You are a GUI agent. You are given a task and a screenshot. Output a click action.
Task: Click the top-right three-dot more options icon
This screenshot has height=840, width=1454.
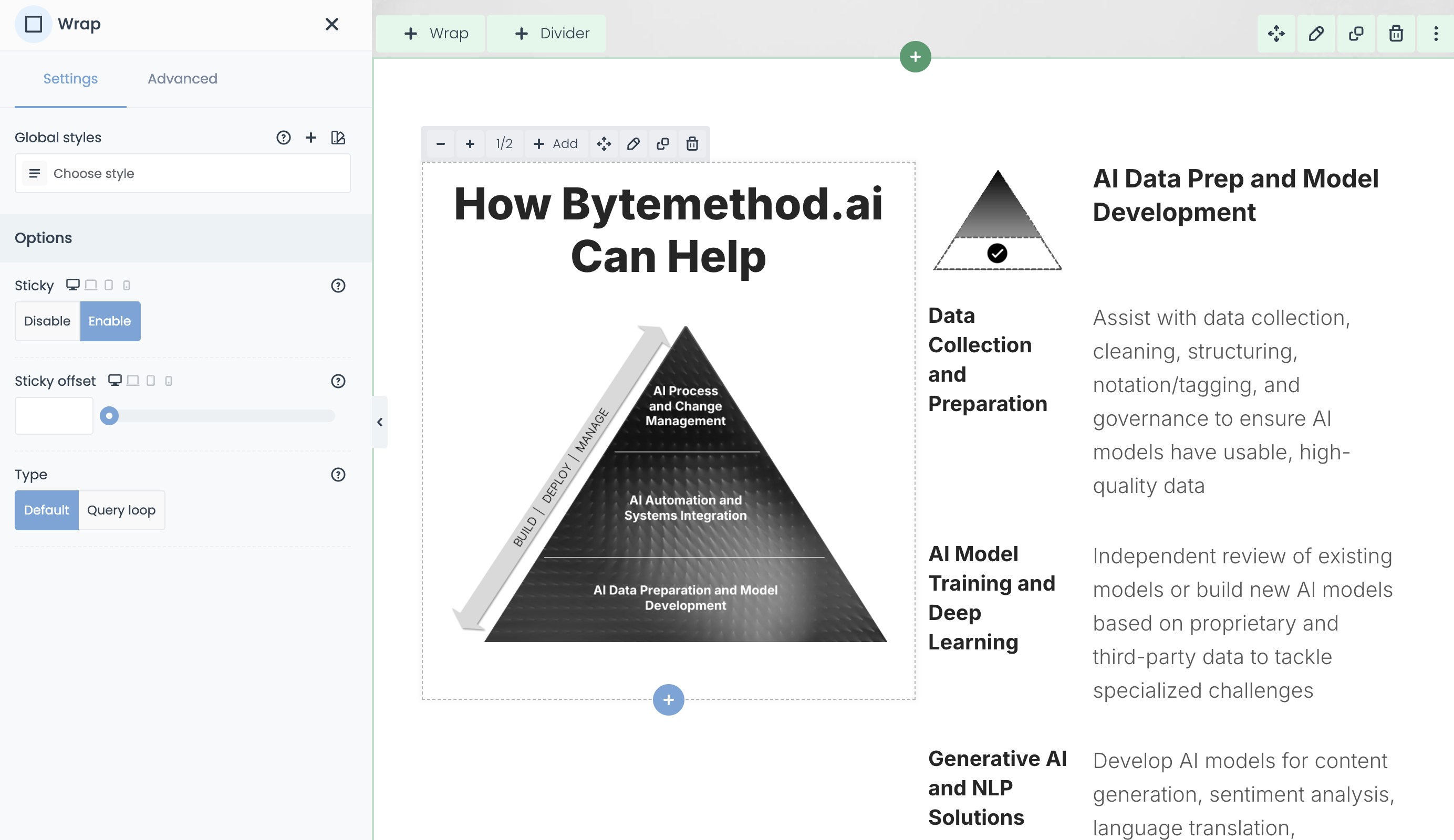pos(1436,34)
